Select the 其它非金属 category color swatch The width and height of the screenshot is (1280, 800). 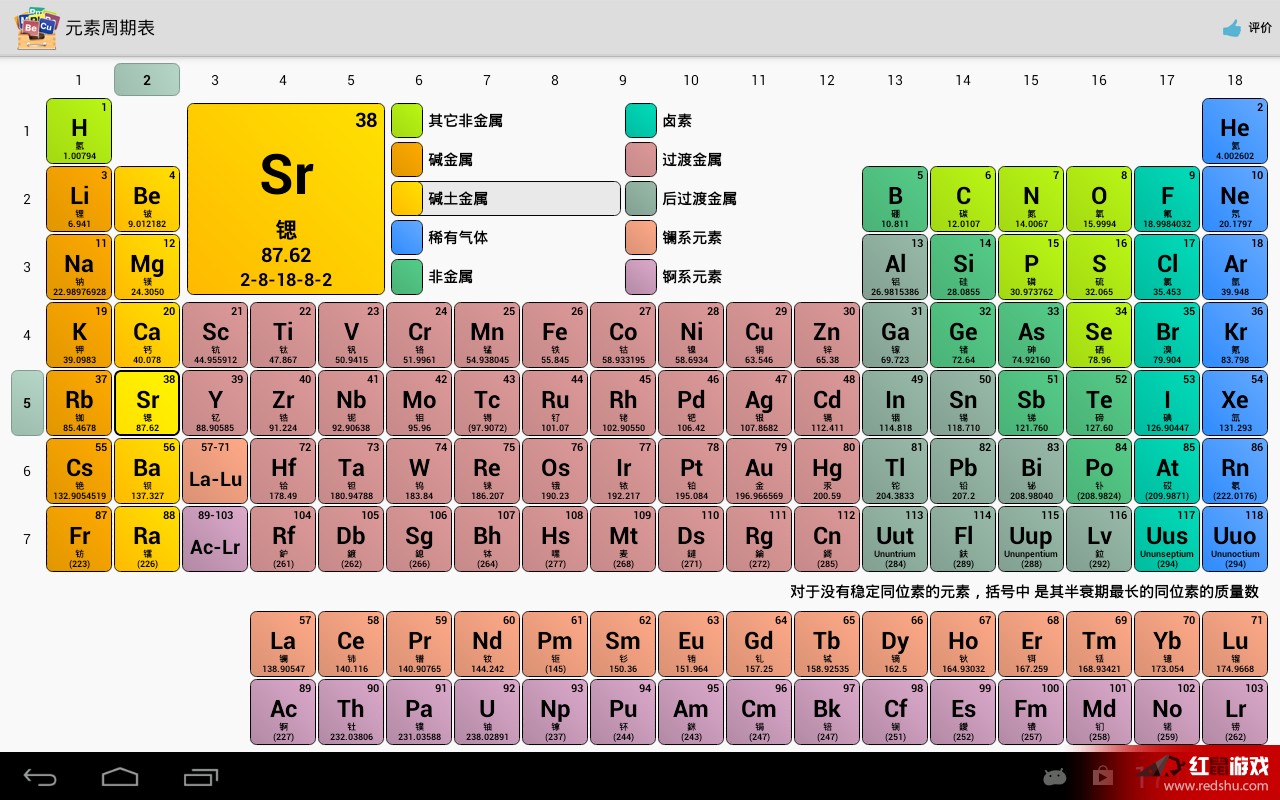[x=407, y=120]
